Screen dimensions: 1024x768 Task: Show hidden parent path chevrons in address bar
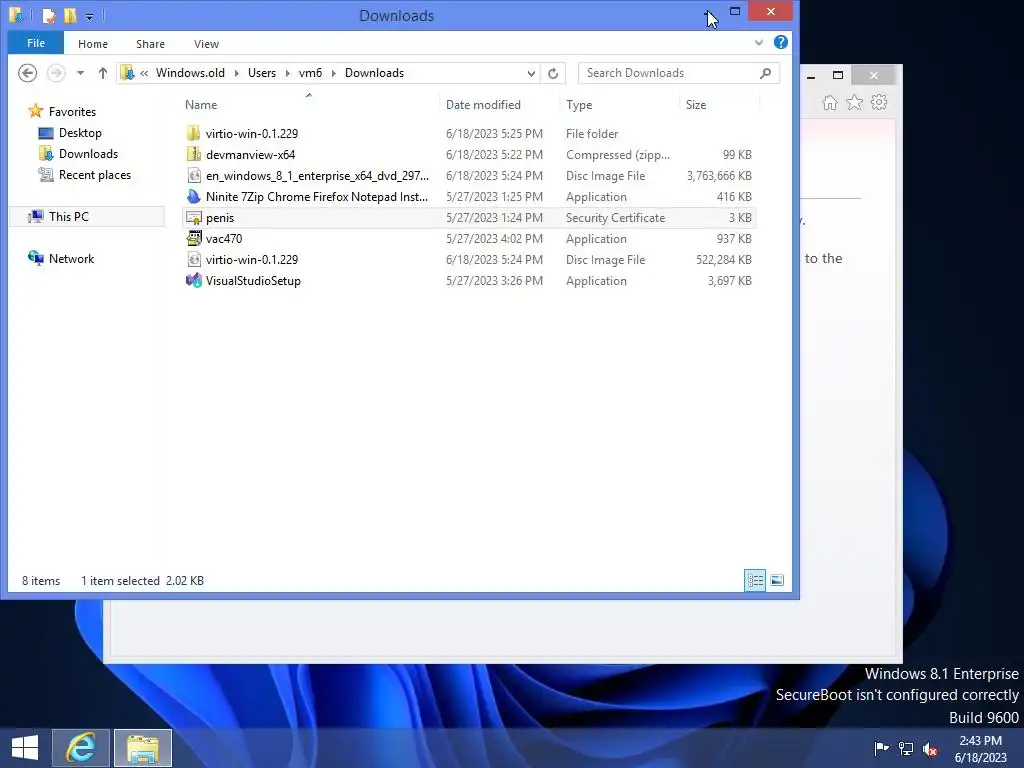click(x=144, y=73)
